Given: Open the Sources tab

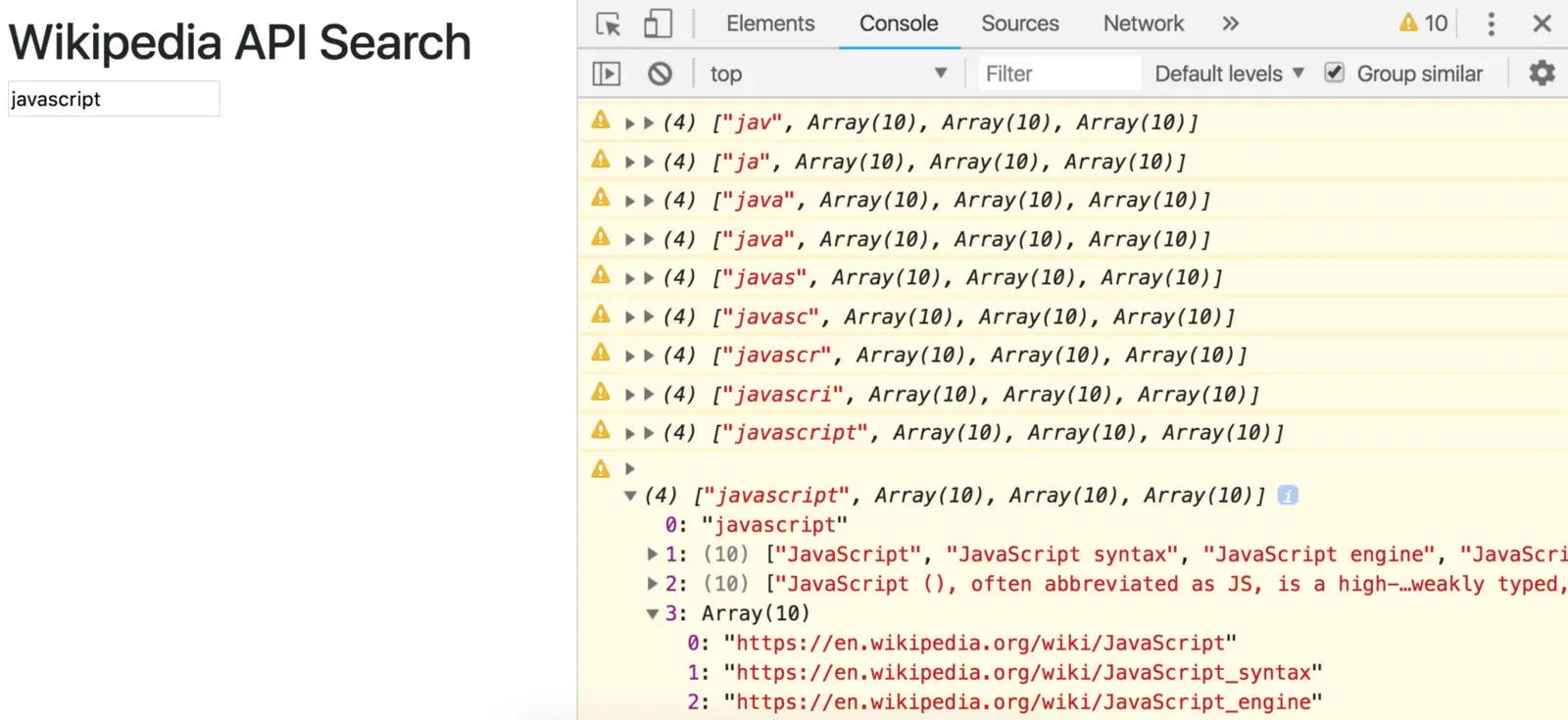Looking at the screenshot, I should pos(1019,24).
